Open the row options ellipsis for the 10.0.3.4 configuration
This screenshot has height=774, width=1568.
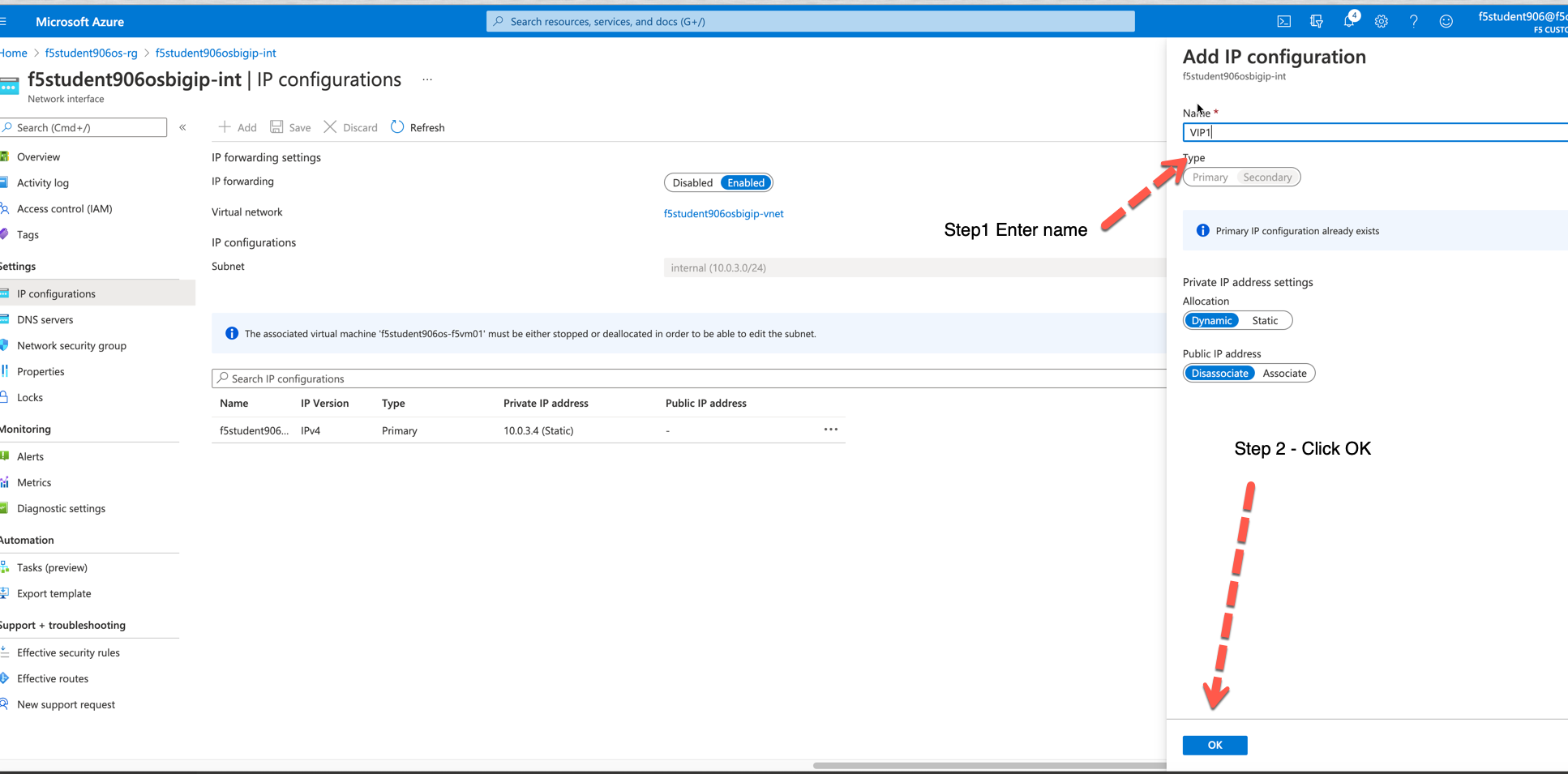(831, 430)
